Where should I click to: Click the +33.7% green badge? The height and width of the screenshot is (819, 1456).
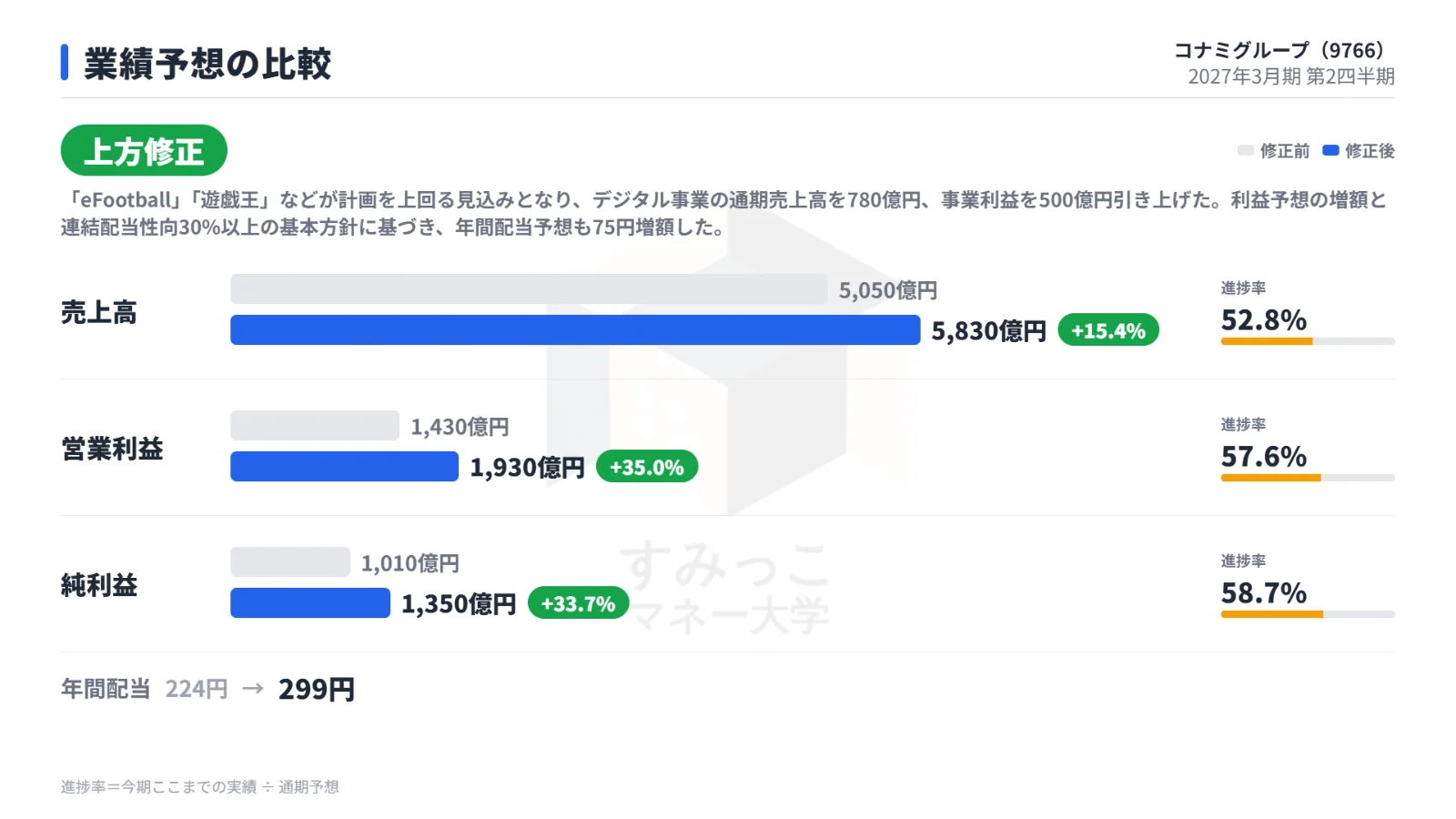click(x=579, y=602)
